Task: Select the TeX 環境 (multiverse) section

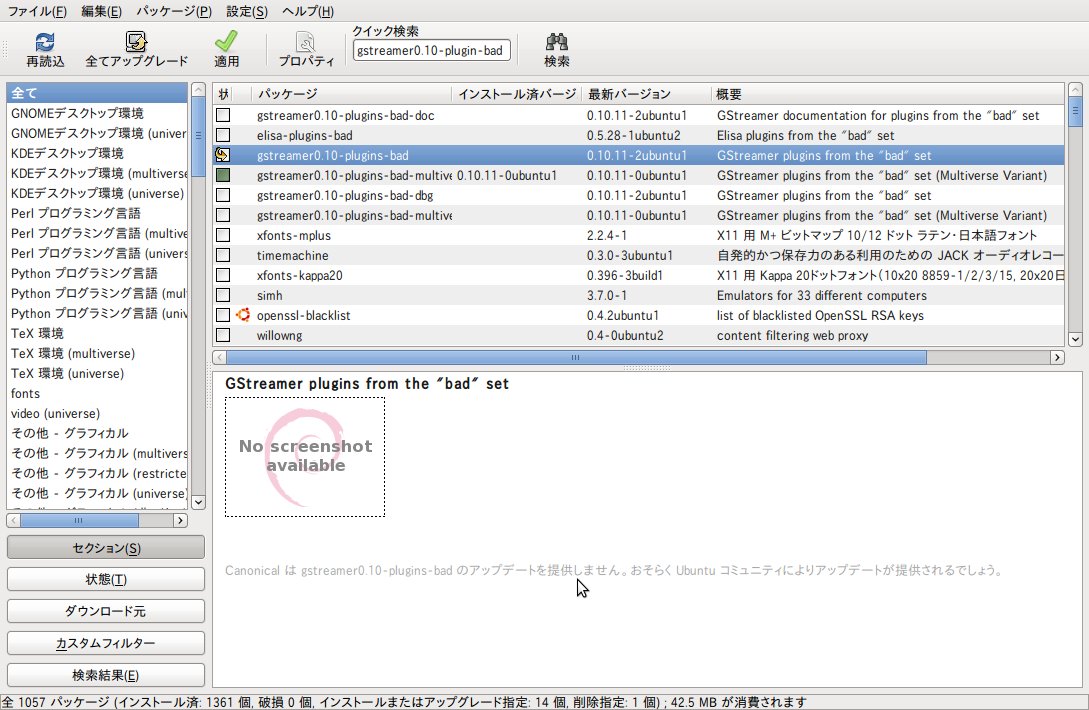Action: pyautogui.click(x=97, y=354)
